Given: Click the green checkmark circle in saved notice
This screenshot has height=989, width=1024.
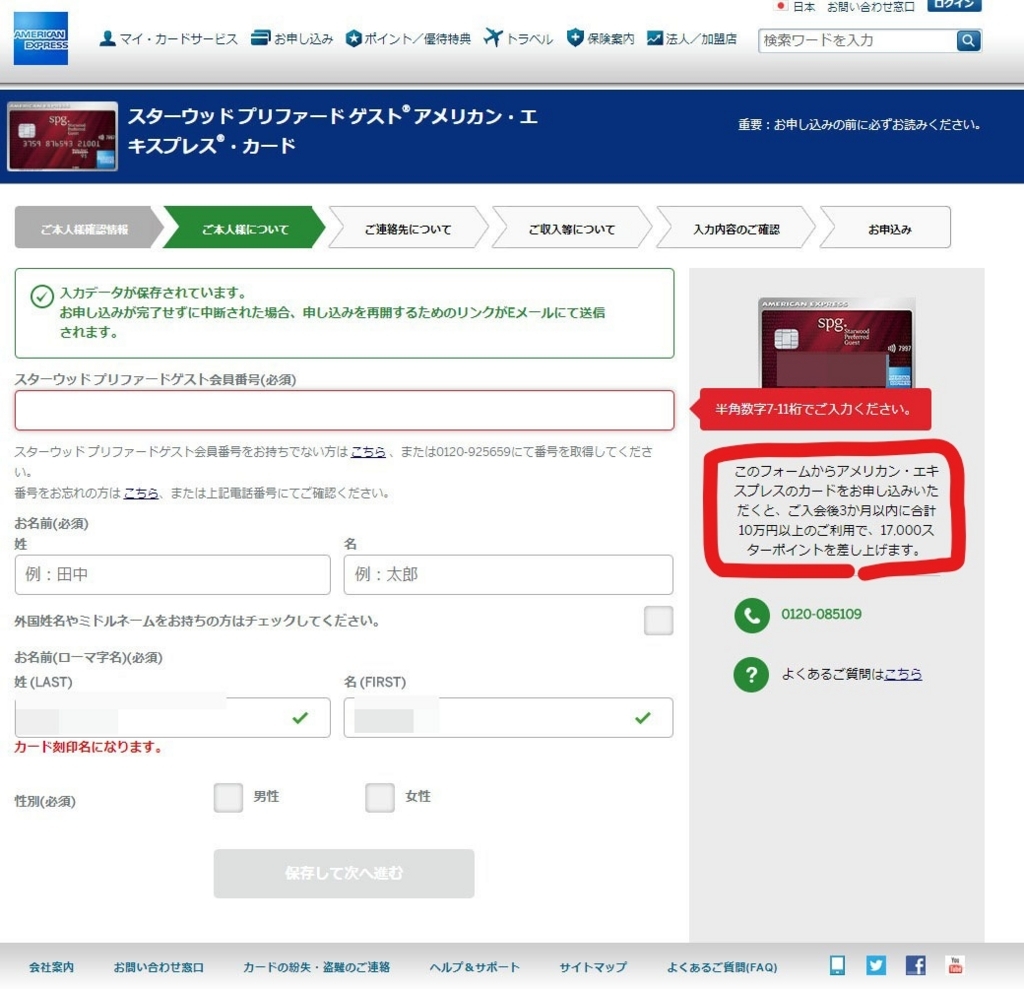Looking at the screenshot, I should click(x=42, y=296).
